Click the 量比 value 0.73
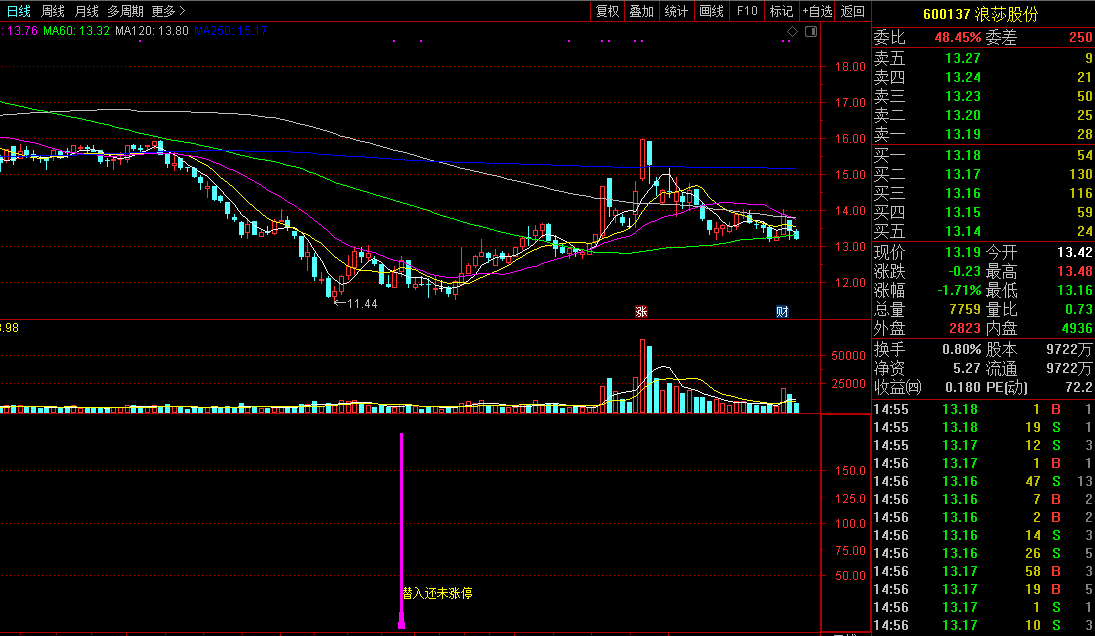 [1079, 309]
